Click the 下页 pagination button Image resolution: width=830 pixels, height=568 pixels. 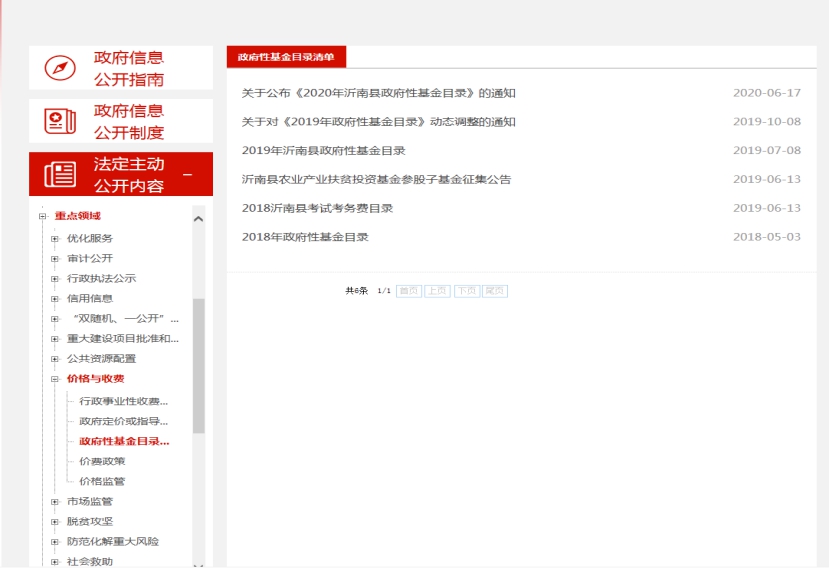pyautogui.click(x=467, y=291)
